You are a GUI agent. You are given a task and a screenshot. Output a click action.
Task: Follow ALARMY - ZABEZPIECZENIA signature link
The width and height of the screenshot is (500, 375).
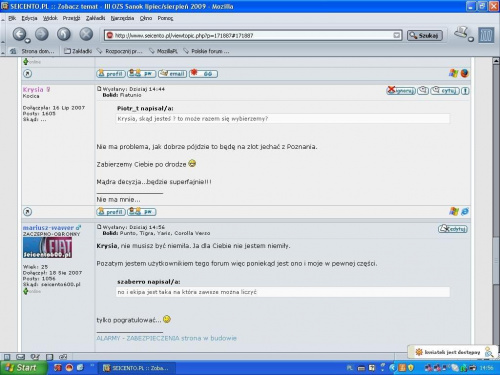pyautogui.click(x=166, y=338)
